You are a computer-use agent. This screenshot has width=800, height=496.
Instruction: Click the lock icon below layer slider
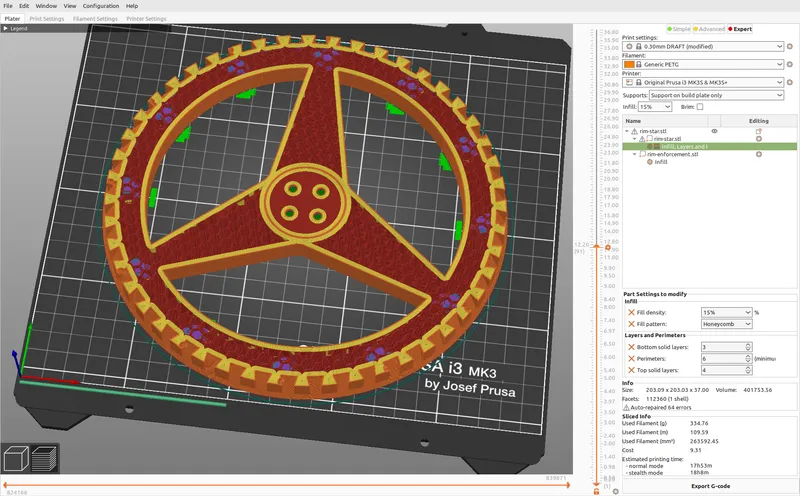click(596, 491)
